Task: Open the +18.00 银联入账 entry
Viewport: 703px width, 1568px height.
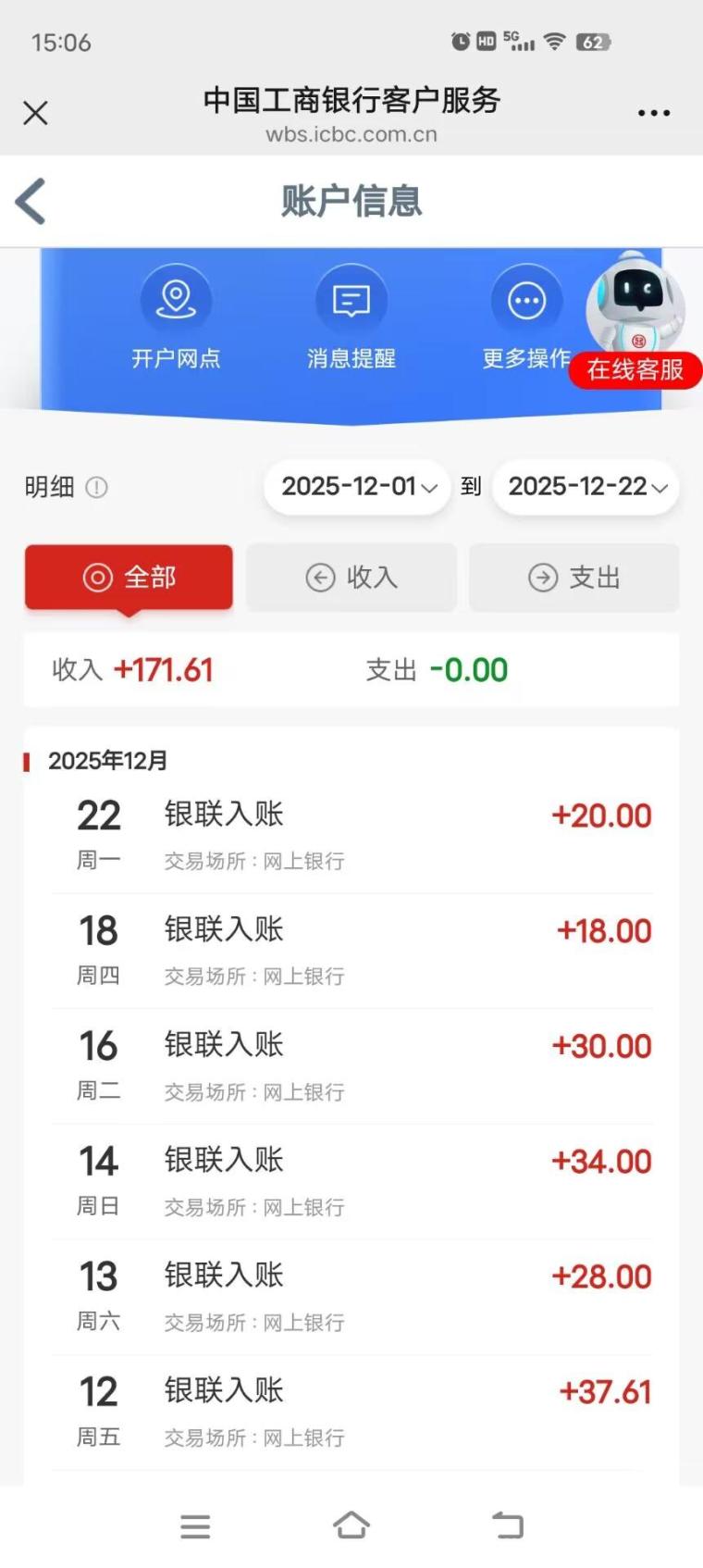Action: pyautogui.click(x=351, y=951)
